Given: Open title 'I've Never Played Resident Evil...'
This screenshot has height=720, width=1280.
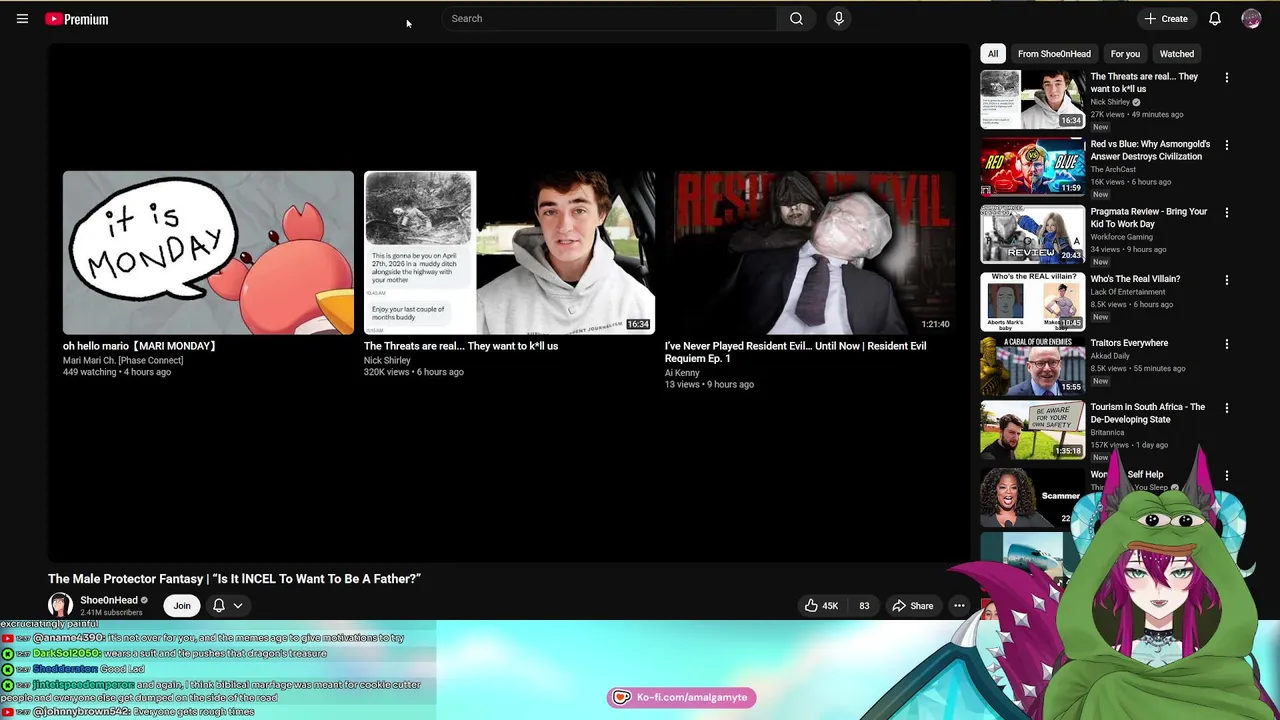Looking at the screenshot, I should 795,352.
